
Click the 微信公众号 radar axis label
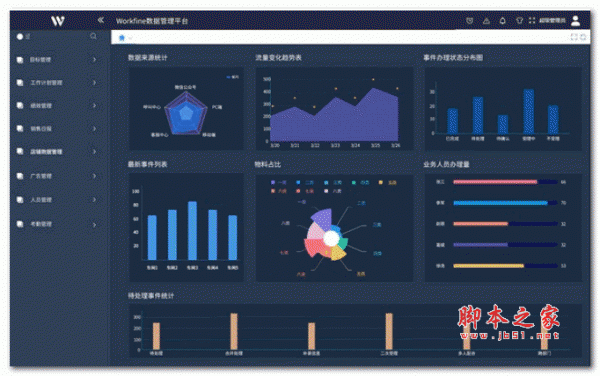coord(186,87)
